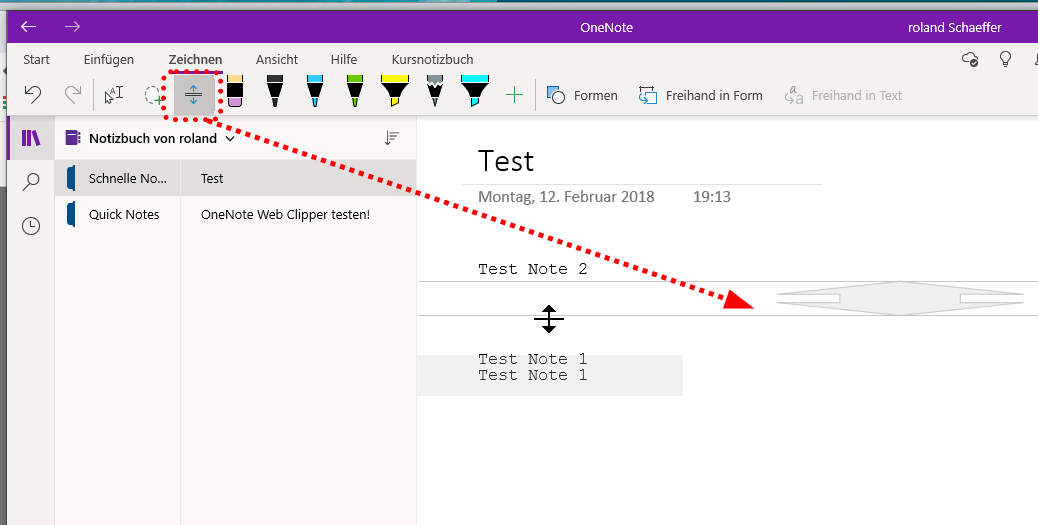The height and width of the screenshot is (525, 1038).
Task: Expand Notizbuch von roland dropdown
Action: click(x=230, y=139)
